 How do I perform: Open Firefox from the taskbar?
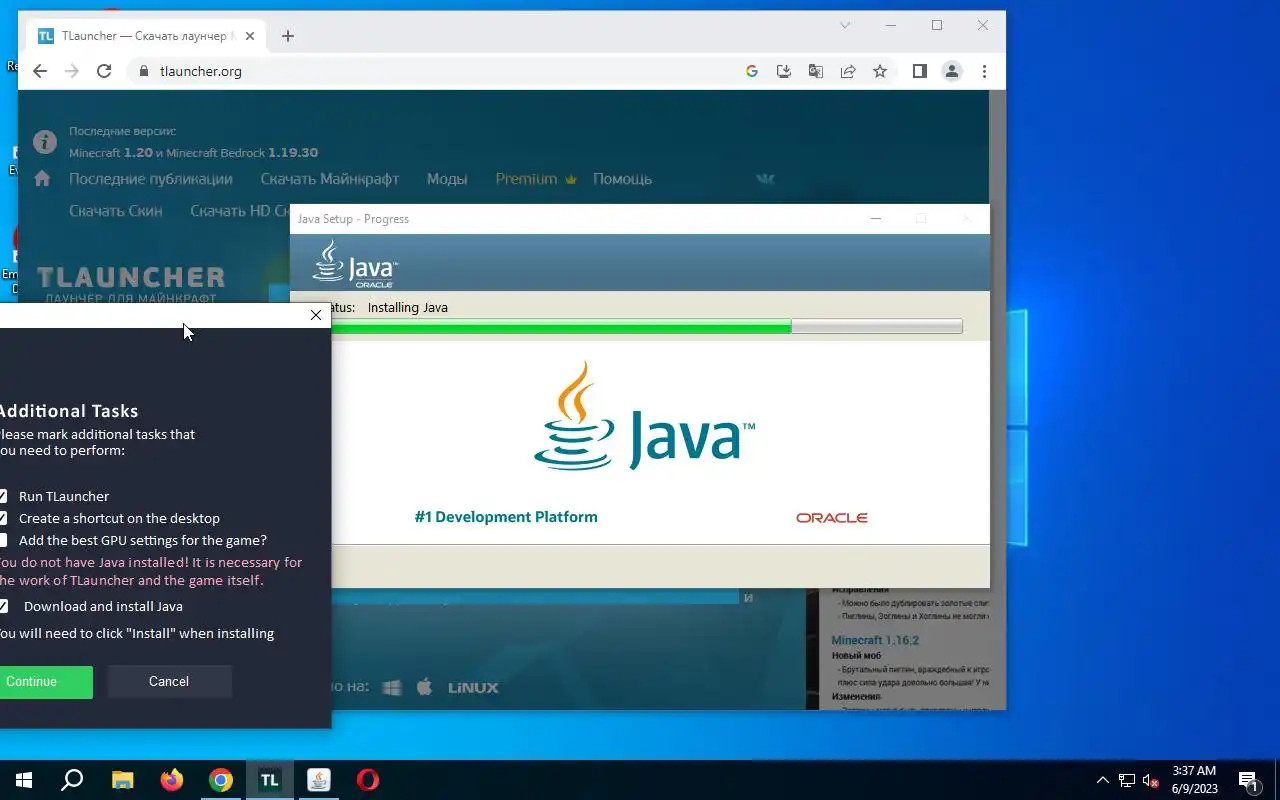tap(171, 780)
